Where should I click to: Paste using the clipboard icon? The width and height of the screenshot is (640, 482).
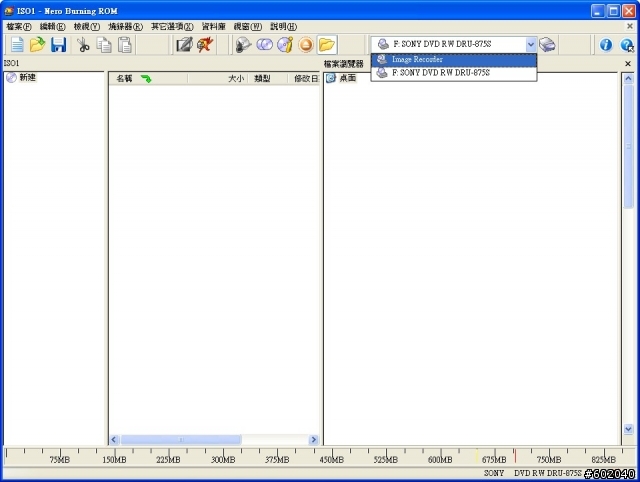[x=125, y=44]
